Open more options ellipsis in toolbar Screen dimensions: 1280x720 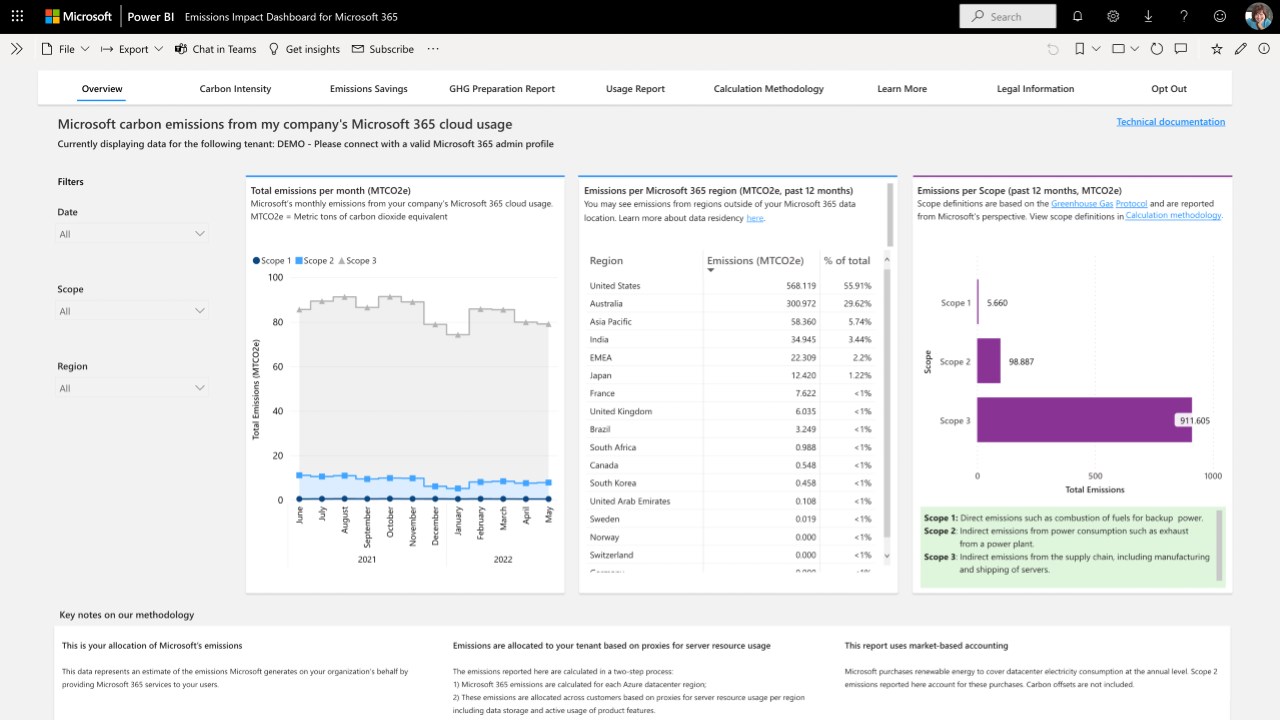click(433, 49)
